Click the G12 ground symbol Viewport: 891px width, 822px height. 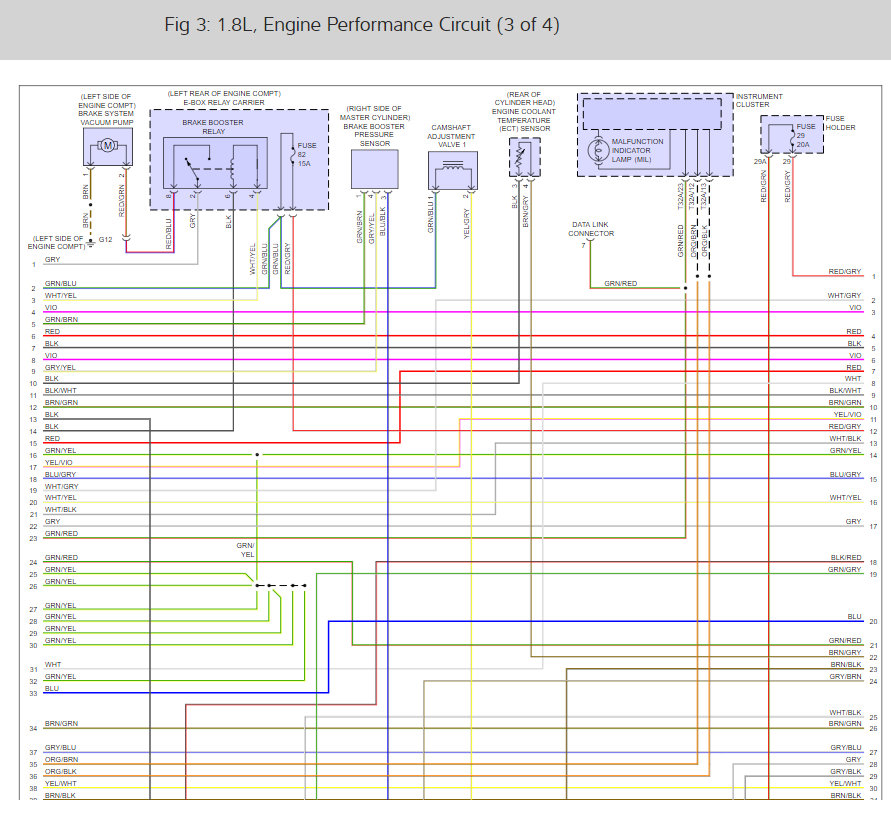(x=90, y=243)
